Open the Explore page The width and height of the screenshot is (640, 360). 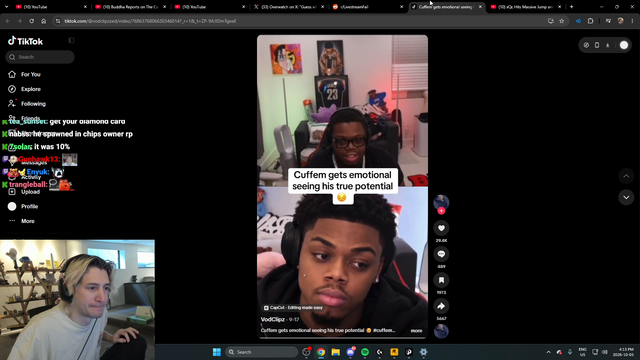(x=25, y=89)
